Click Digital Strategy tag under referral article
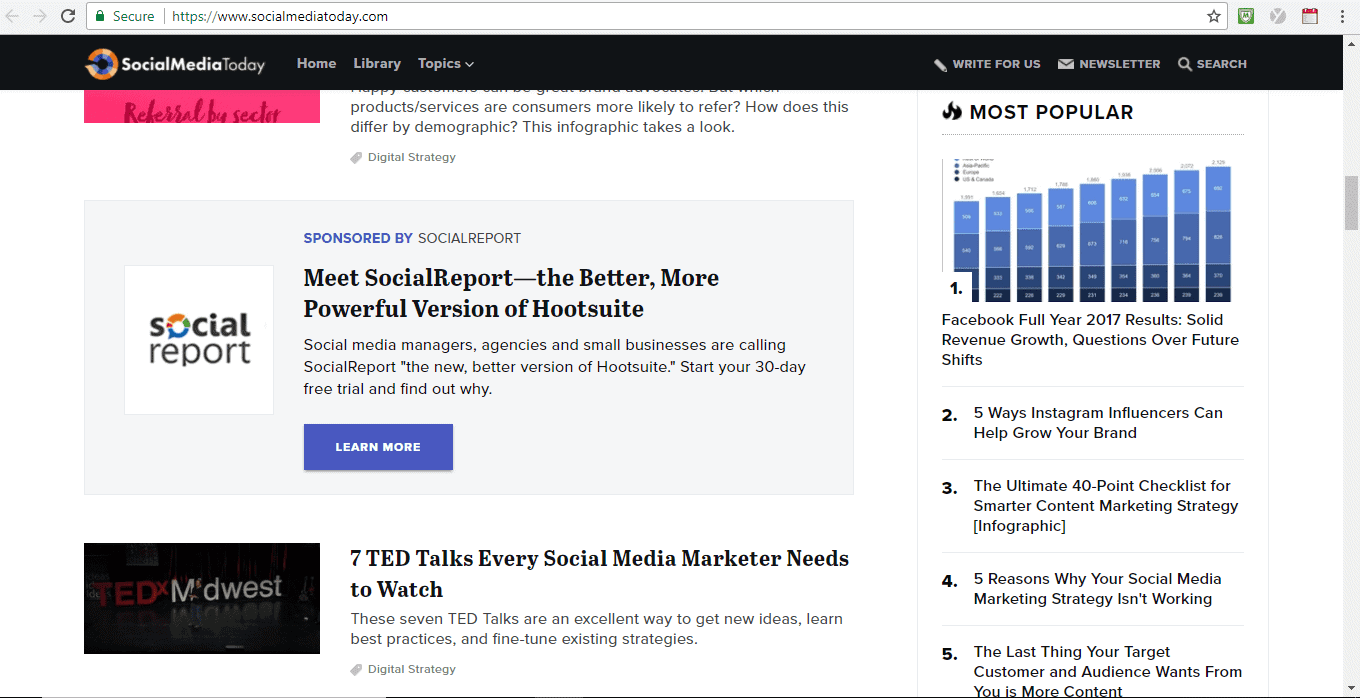1360x698 pixels. tap(411, 158)
